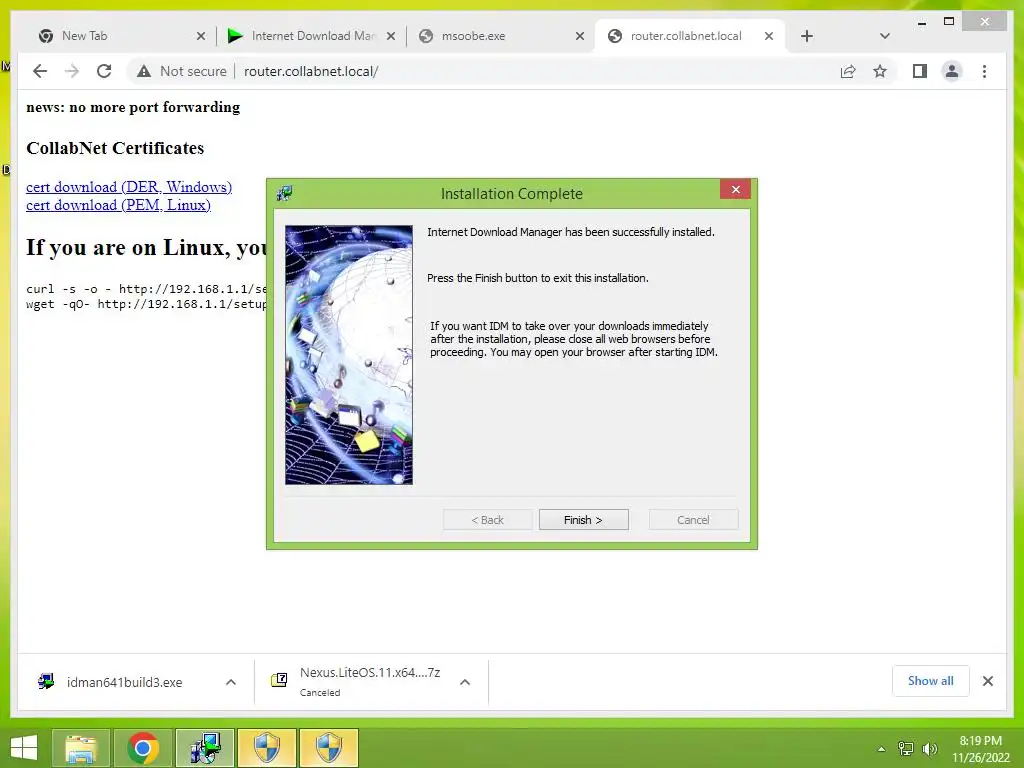Open cert download (DER, Windows) link

[x=129, y=187]
